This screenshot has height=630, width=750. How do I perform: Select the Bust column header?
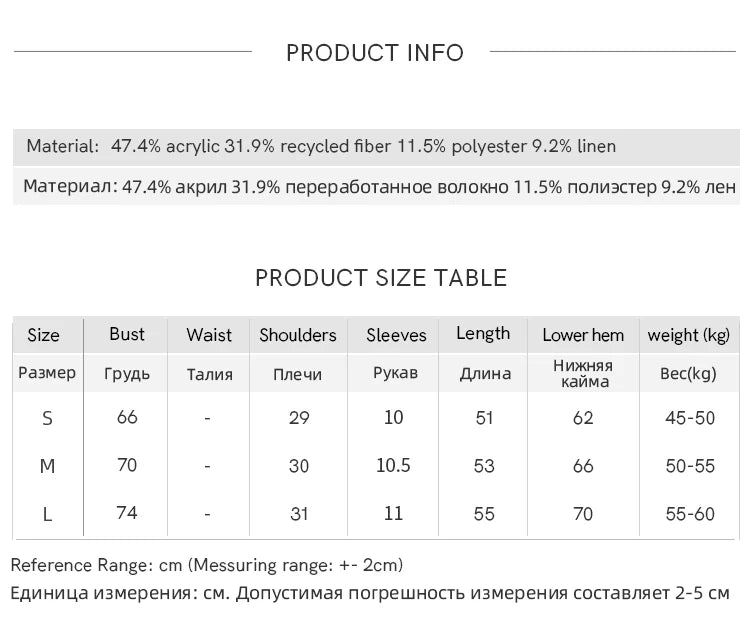click(x=127, y=335)
